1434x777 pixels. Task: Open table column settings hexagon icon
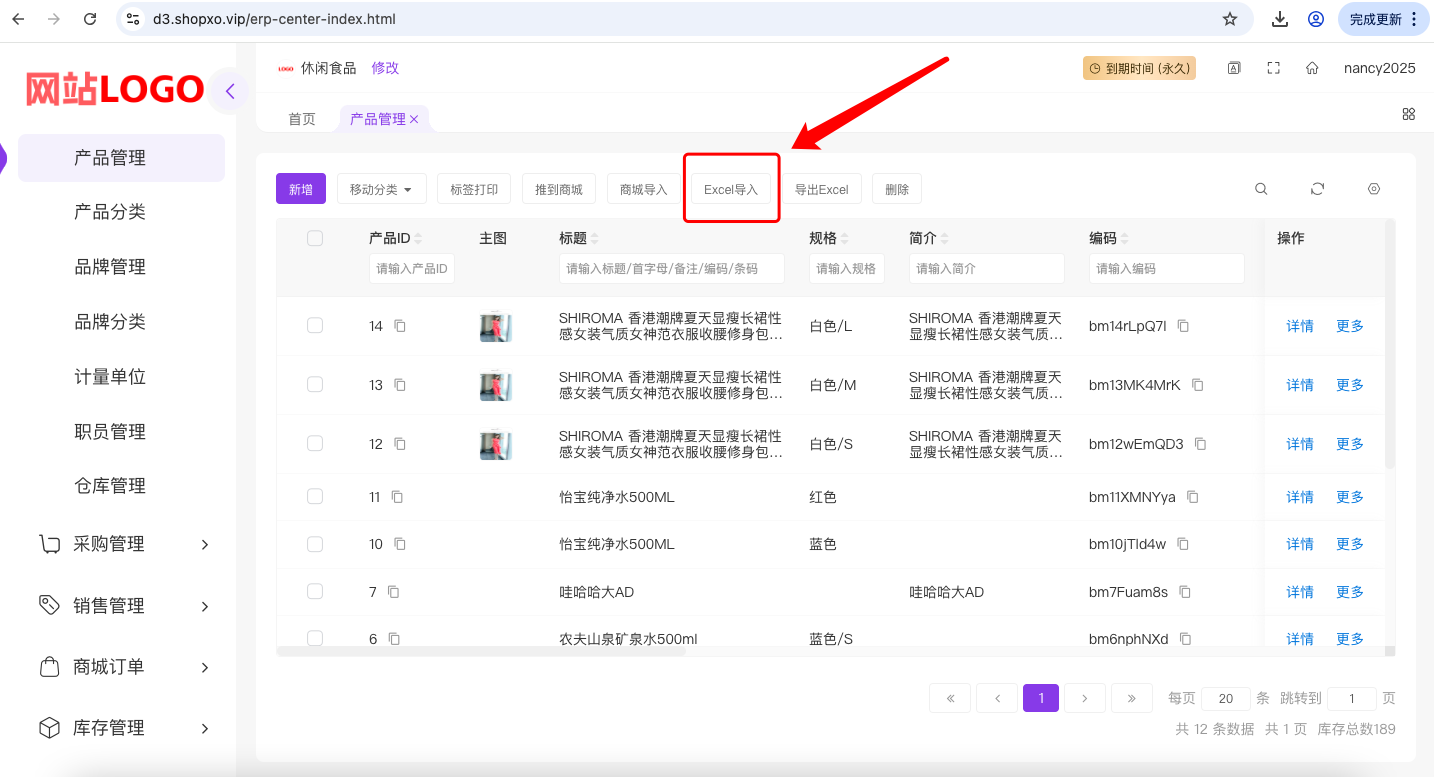click(x=1374, y=189)
